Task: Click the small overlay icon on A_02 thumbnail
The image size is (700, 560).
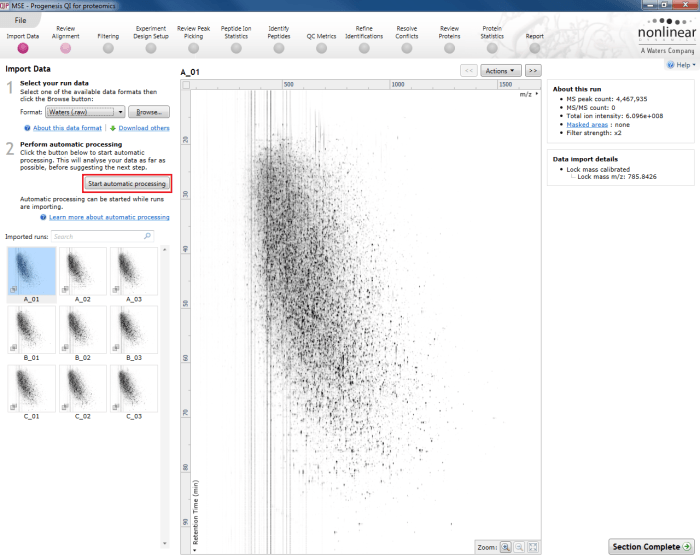Action: point(65,289)
